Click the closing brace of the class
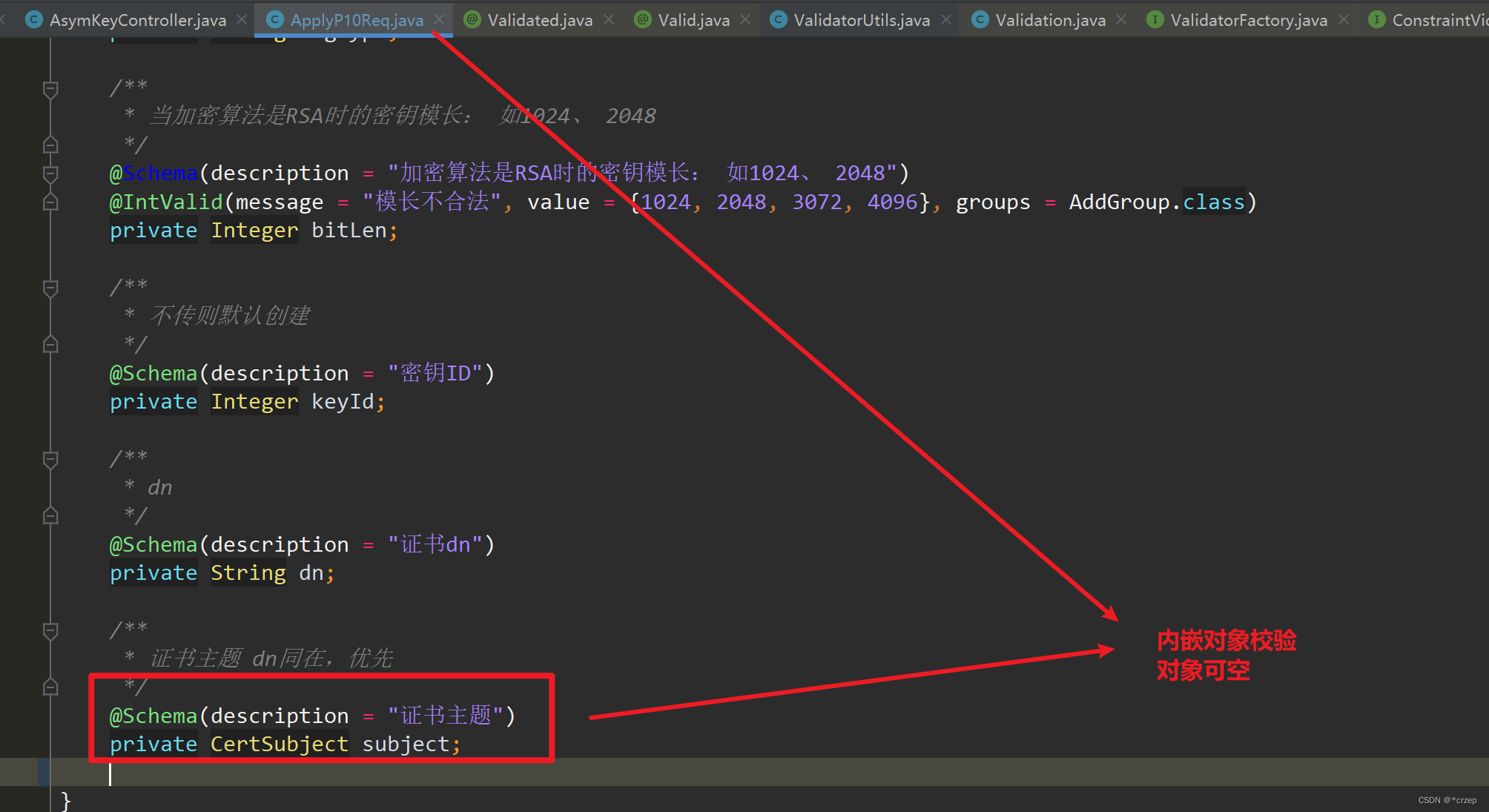The image size is (1489, 812). pos(66,800)
